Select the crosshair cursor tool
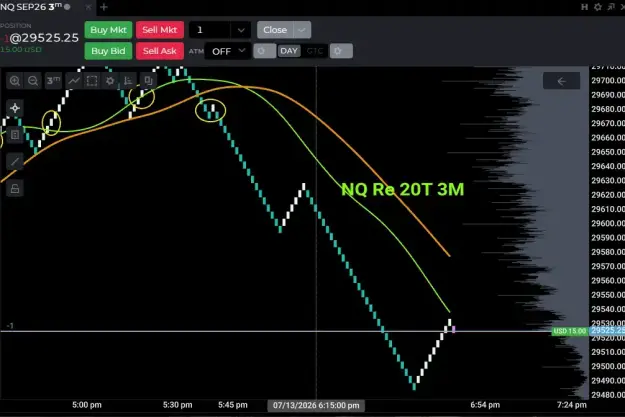The width and height of the screenshot is (625, 417). click(15, 108)
